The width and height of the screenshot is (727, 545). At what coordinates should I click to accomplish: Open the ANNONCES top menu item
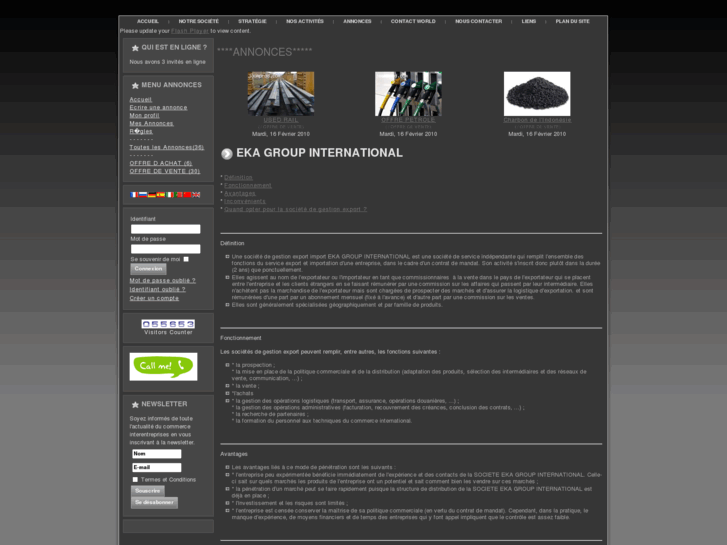[x=357, y=21]
